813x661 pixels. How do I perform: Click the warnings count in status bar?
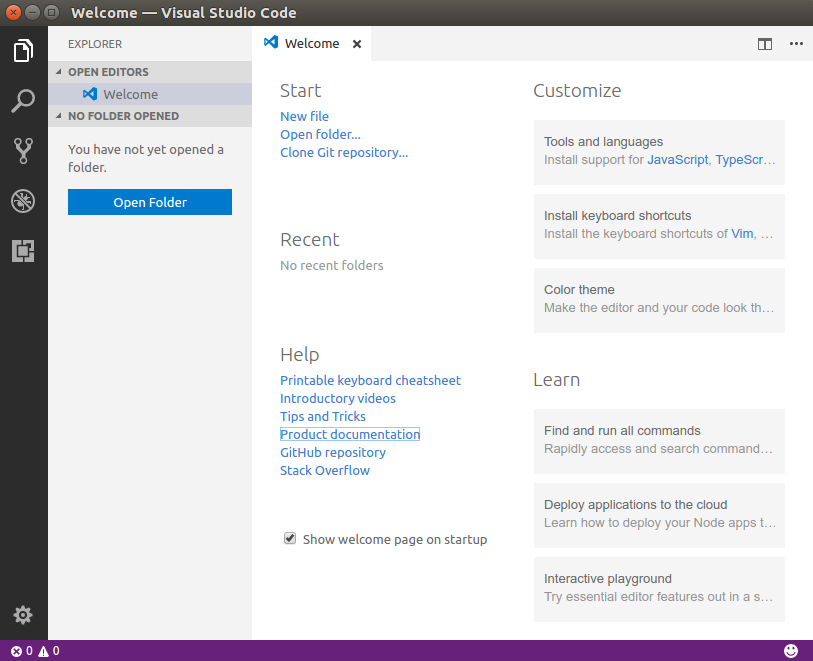tap(49, 651)
